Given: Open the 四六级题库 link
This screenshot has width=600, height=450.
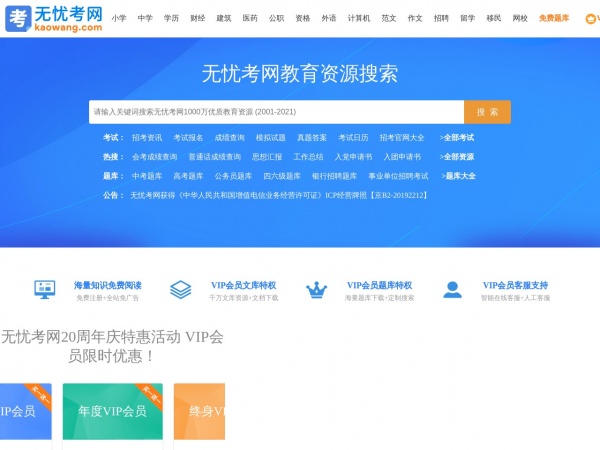Looking at the screenshot, I should pos(282,176).
